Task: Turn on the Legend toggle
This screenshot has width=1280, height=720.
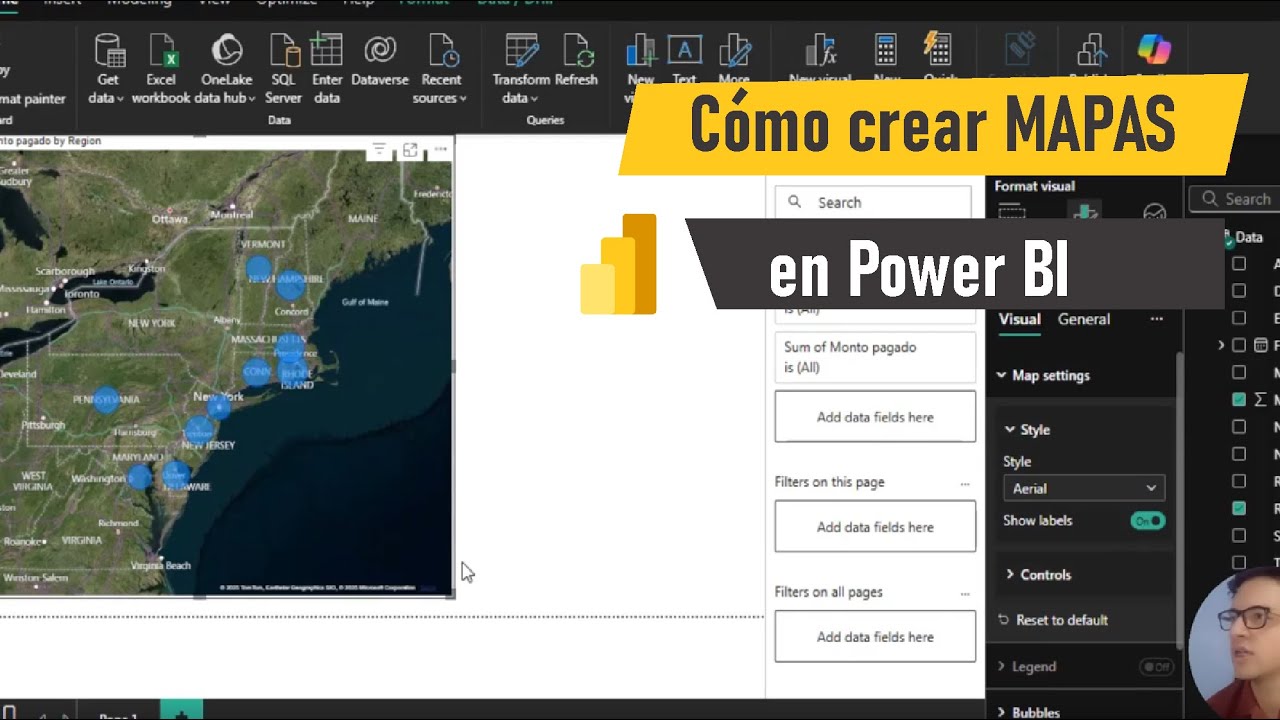Action: (x=1156, y=667)
